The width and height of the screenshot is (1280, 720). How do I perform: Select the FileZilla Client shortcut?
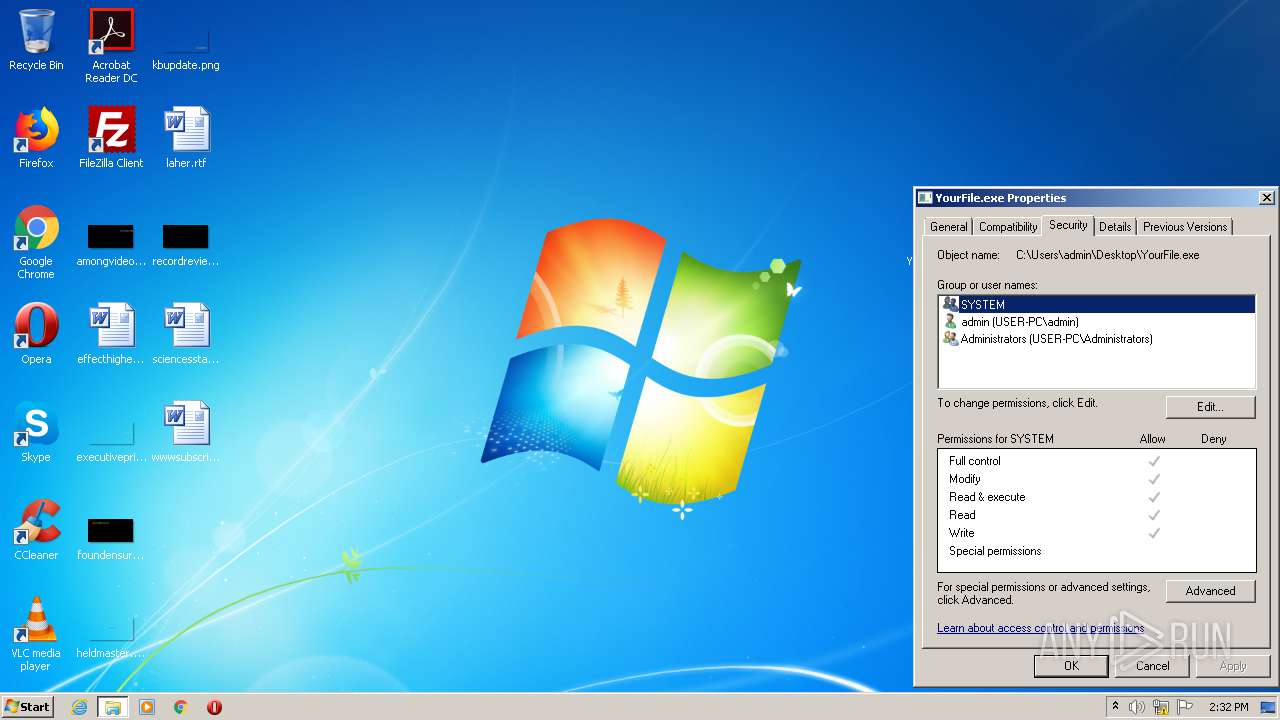[x=111, y=138]
